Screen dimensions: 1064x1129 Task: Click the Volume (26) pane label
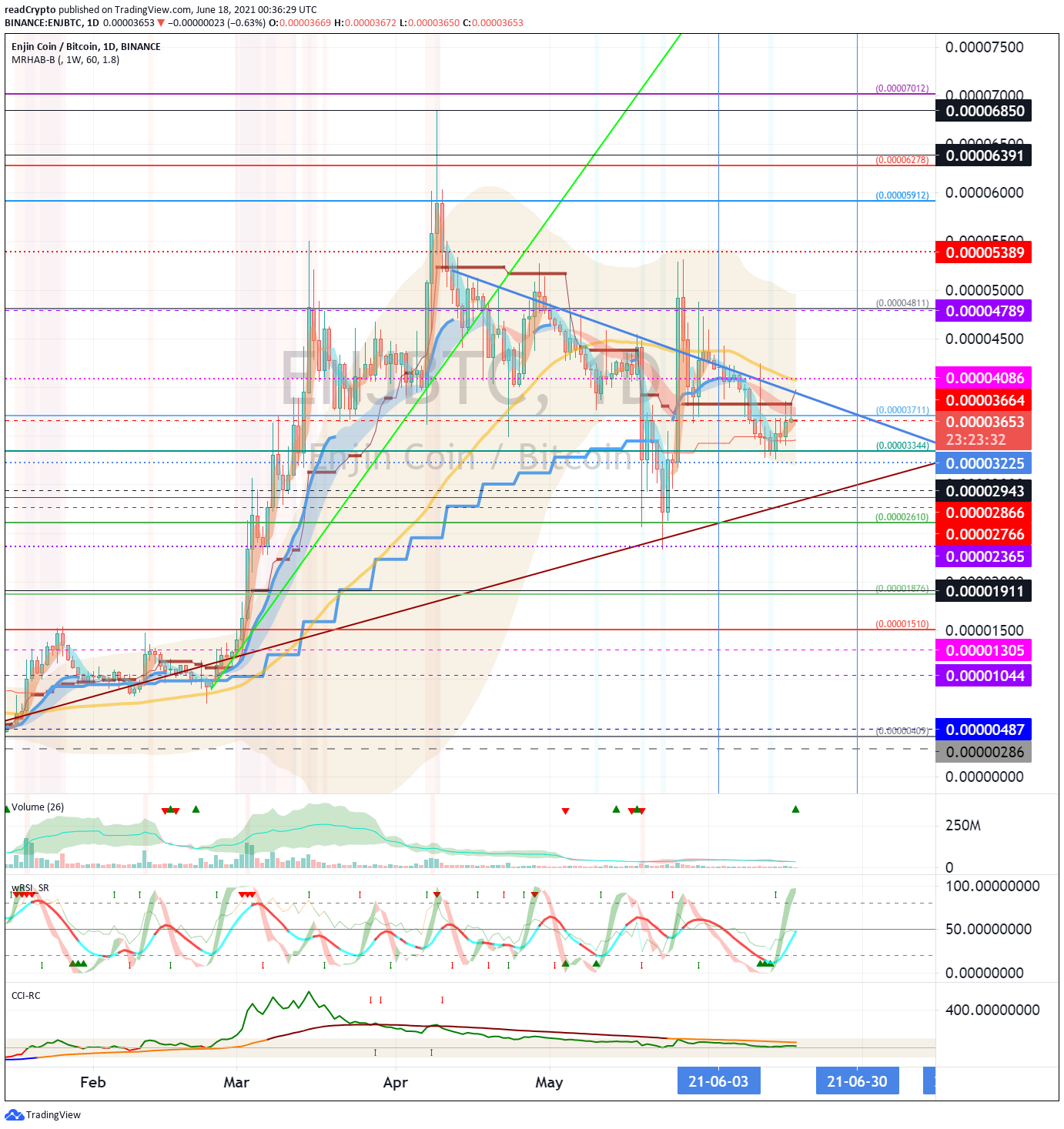click(38, 807)
